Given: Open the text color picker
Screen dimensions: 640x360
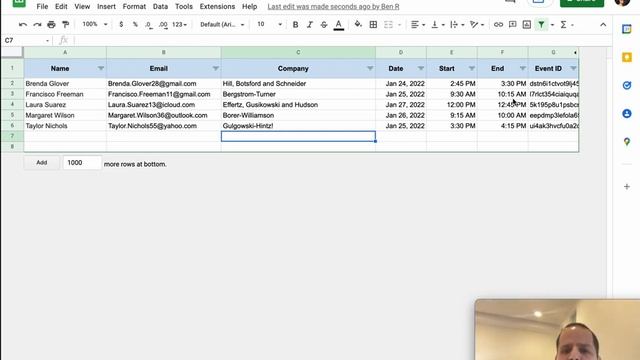Looking at the screenshot, I should [338, 25].
